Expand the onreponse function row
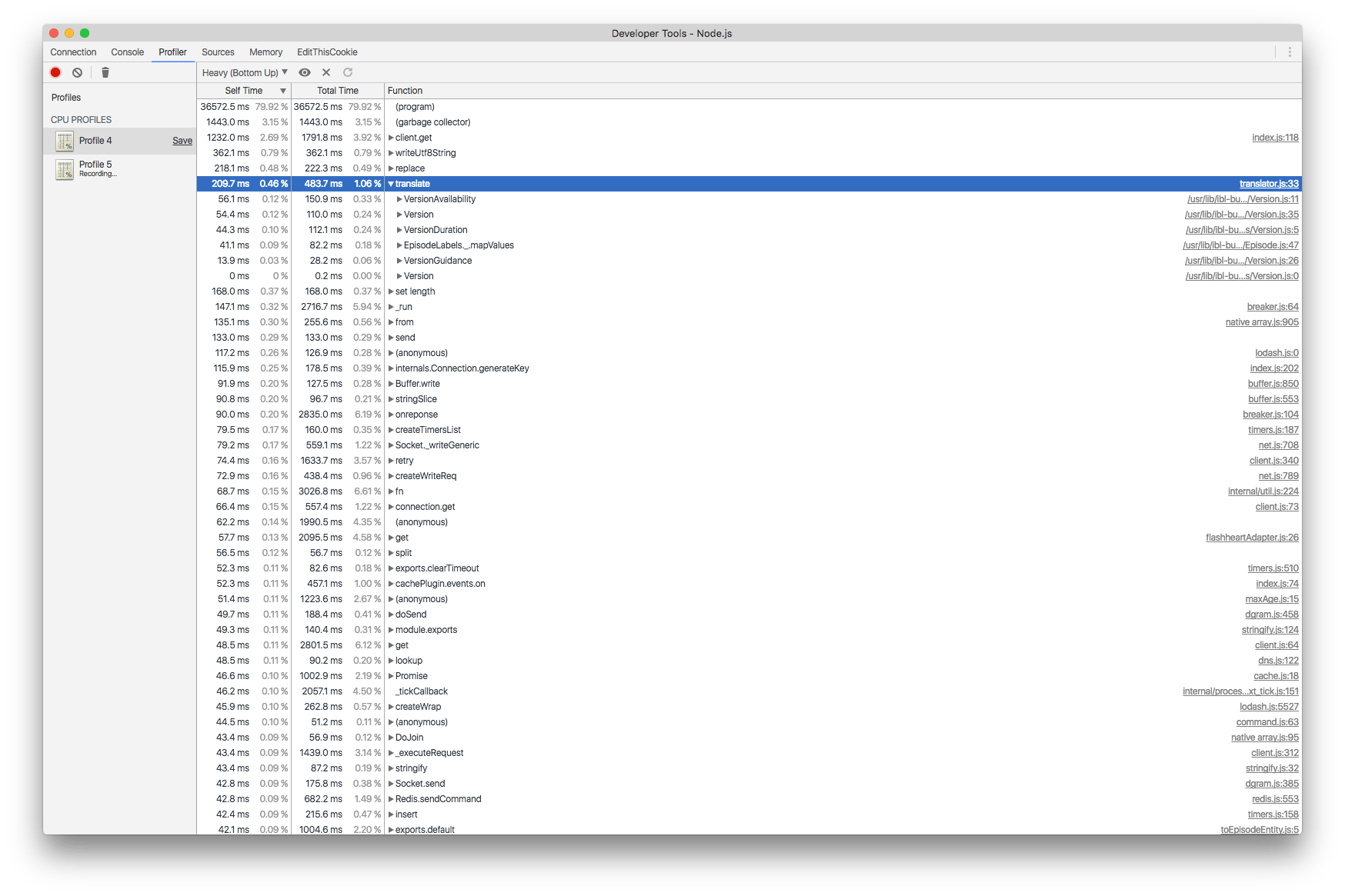The width and height of the screenshot is (1345, 896). pyautogui.click(x=391, y=415)
